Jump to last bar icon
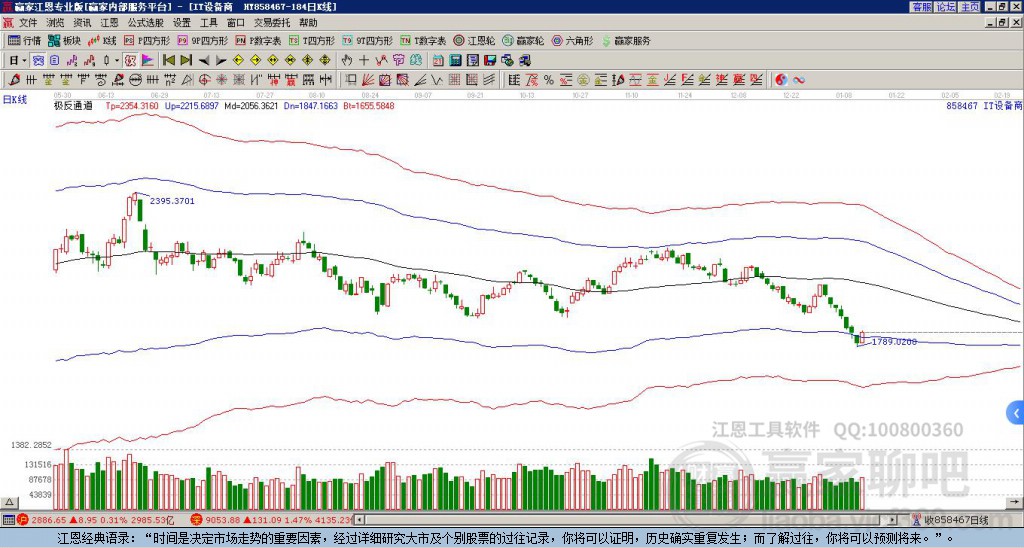 coord(186,61)
